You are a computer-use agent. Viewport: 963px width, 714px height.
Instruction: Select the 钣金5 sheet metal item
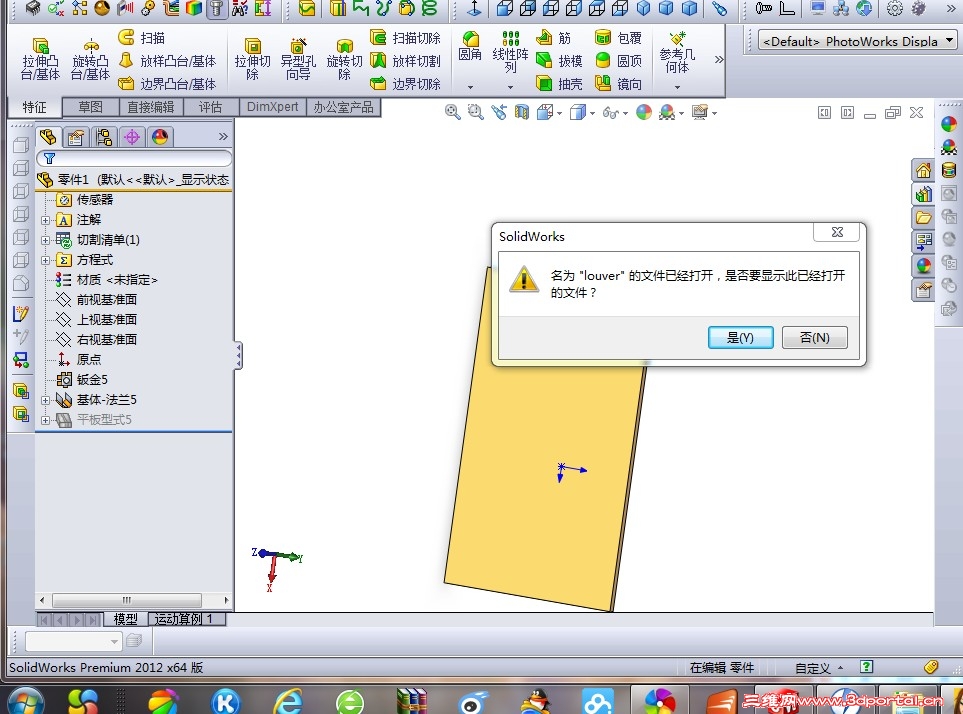tap(82, 380)
